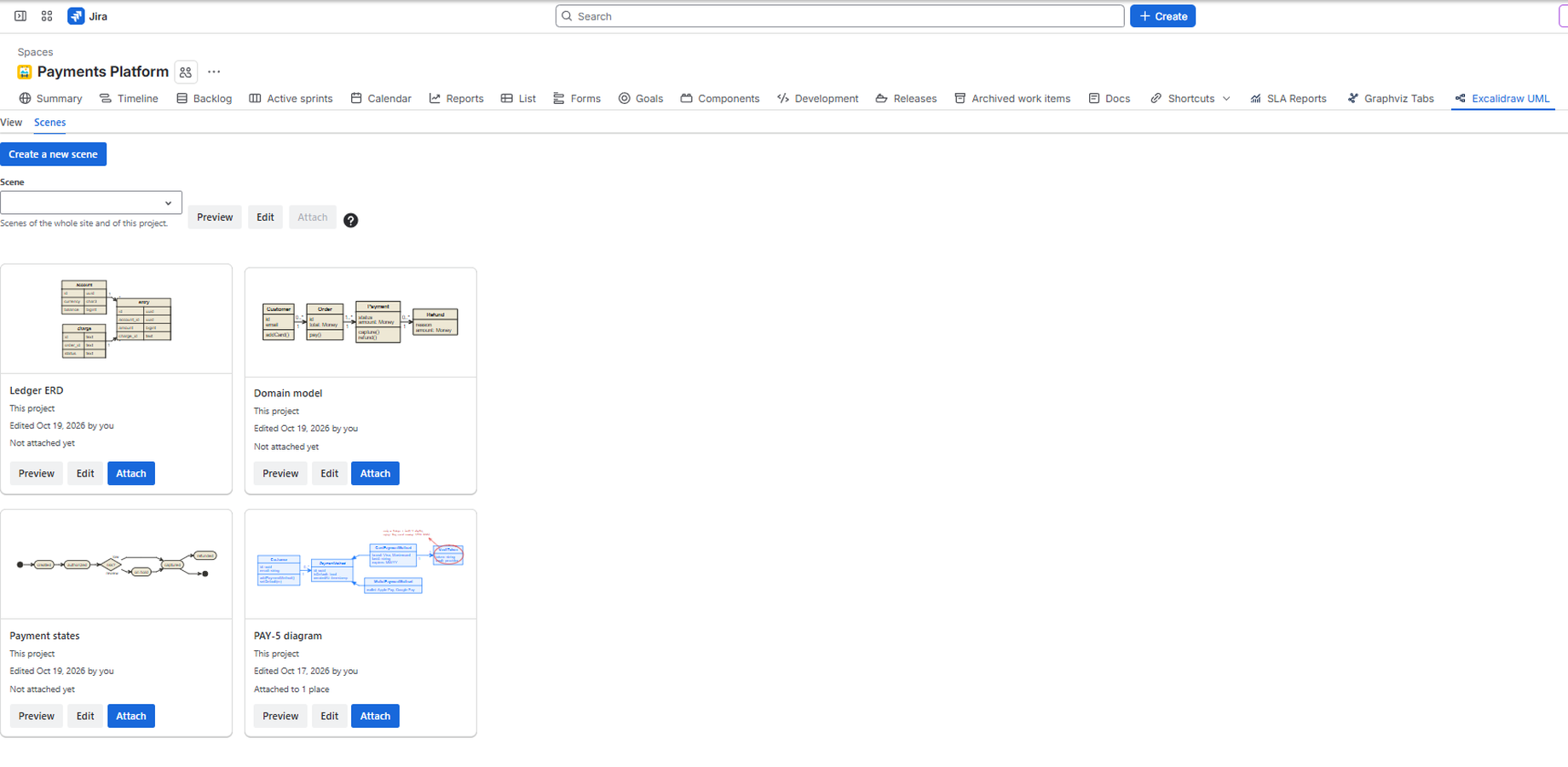
Task: Click the Payments Platform space avatar icon
Action: tap(25, 72)
